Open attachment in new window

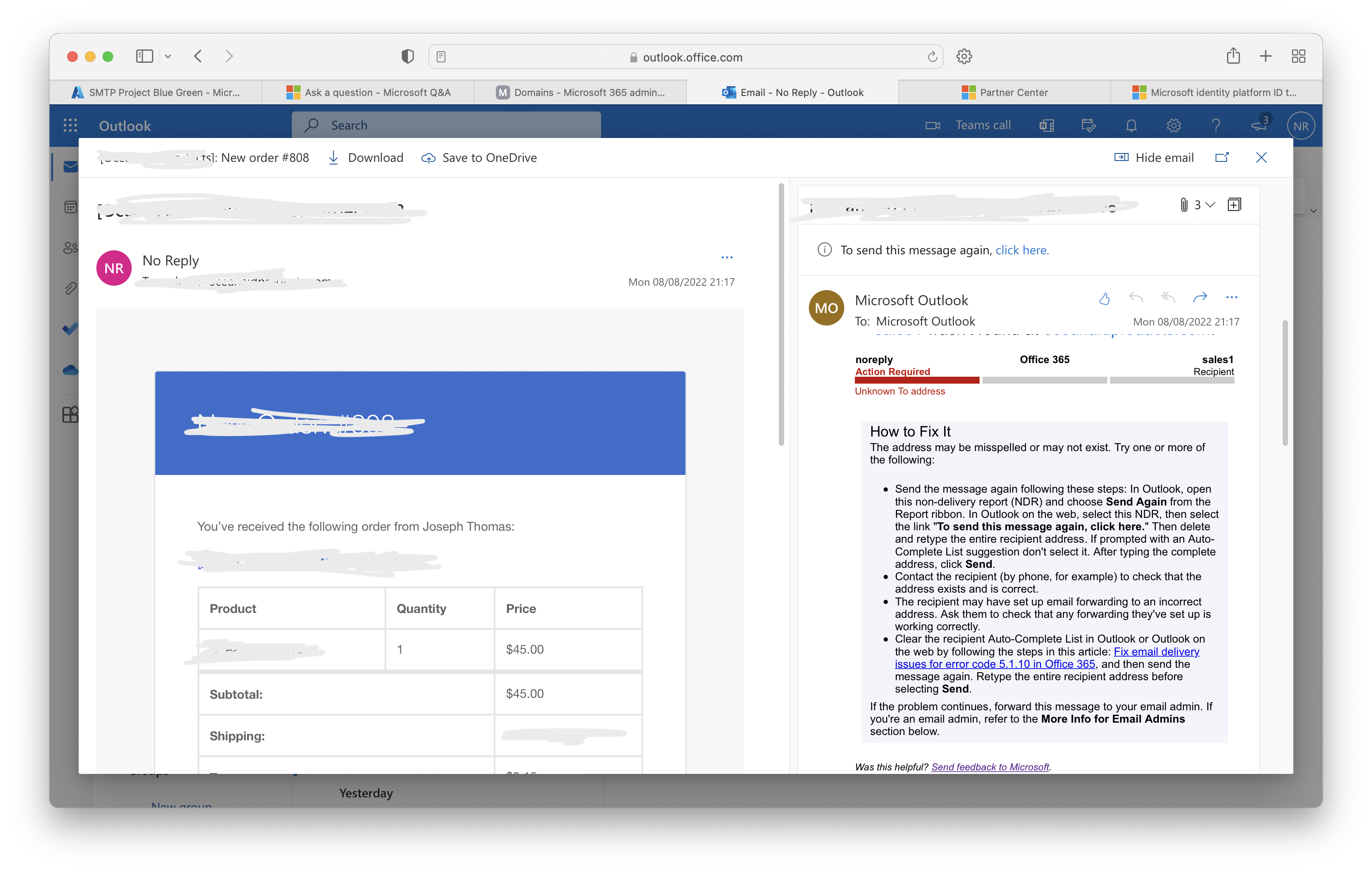[x=1222, y=157]
